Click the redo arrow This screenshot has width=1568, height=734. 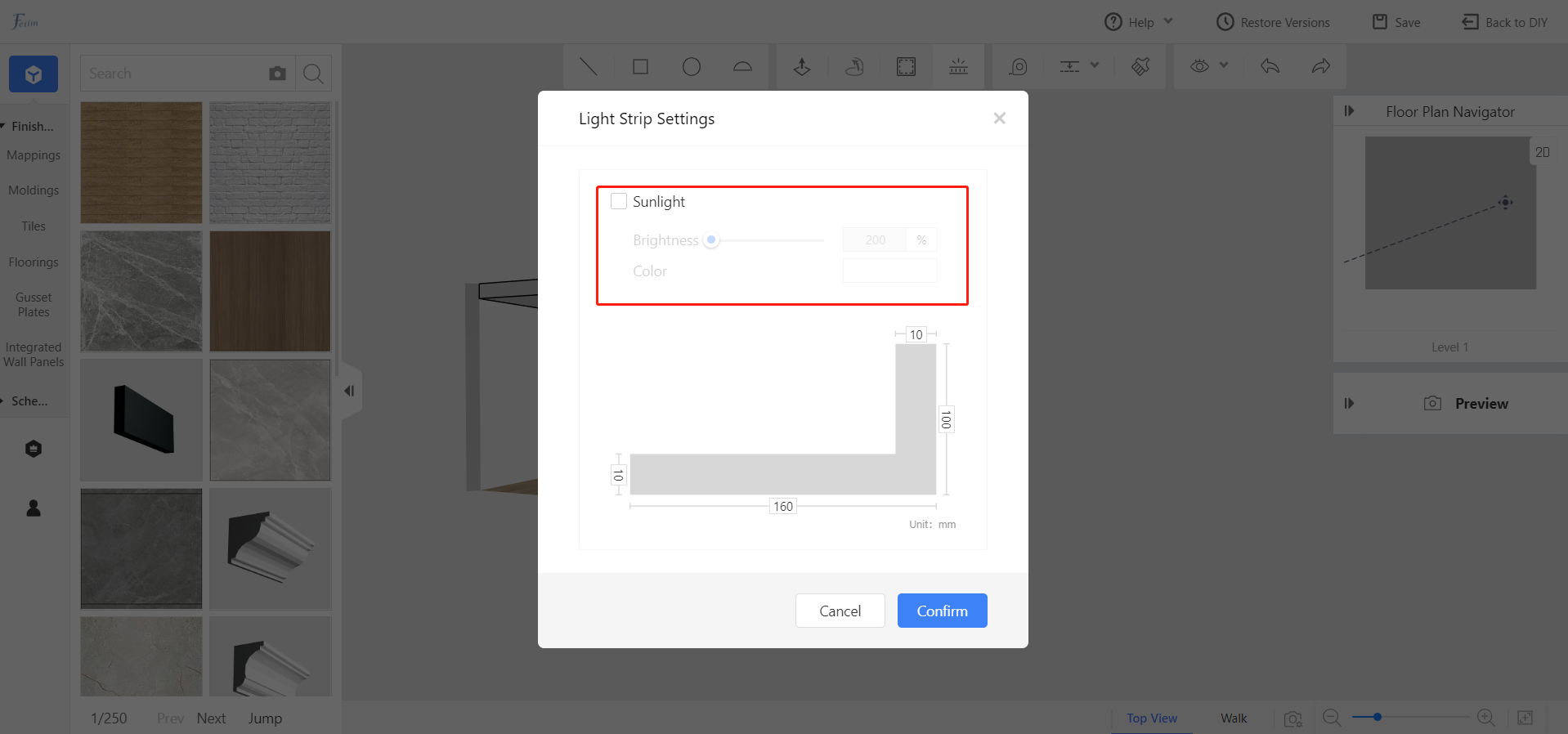[x=1321, y=66]
